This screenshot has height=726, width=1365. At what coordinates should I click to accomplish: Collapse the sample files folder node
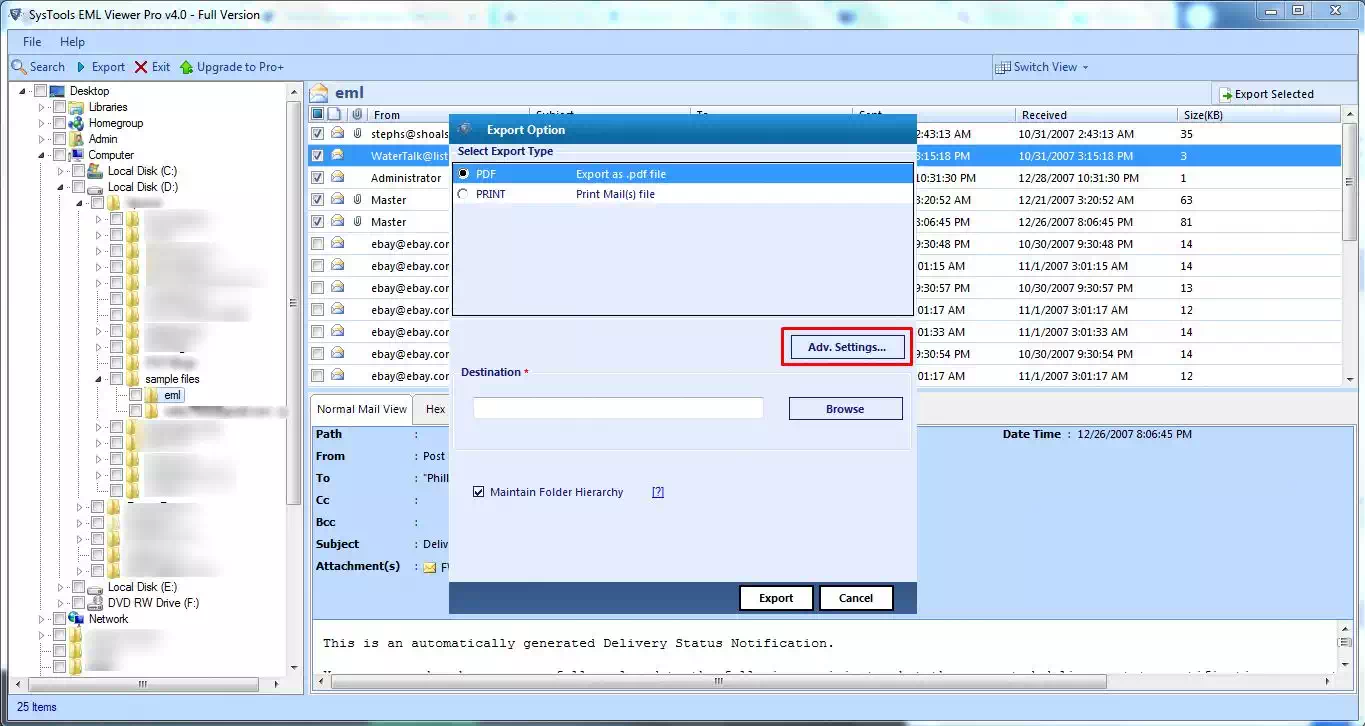tap(98, 379)
